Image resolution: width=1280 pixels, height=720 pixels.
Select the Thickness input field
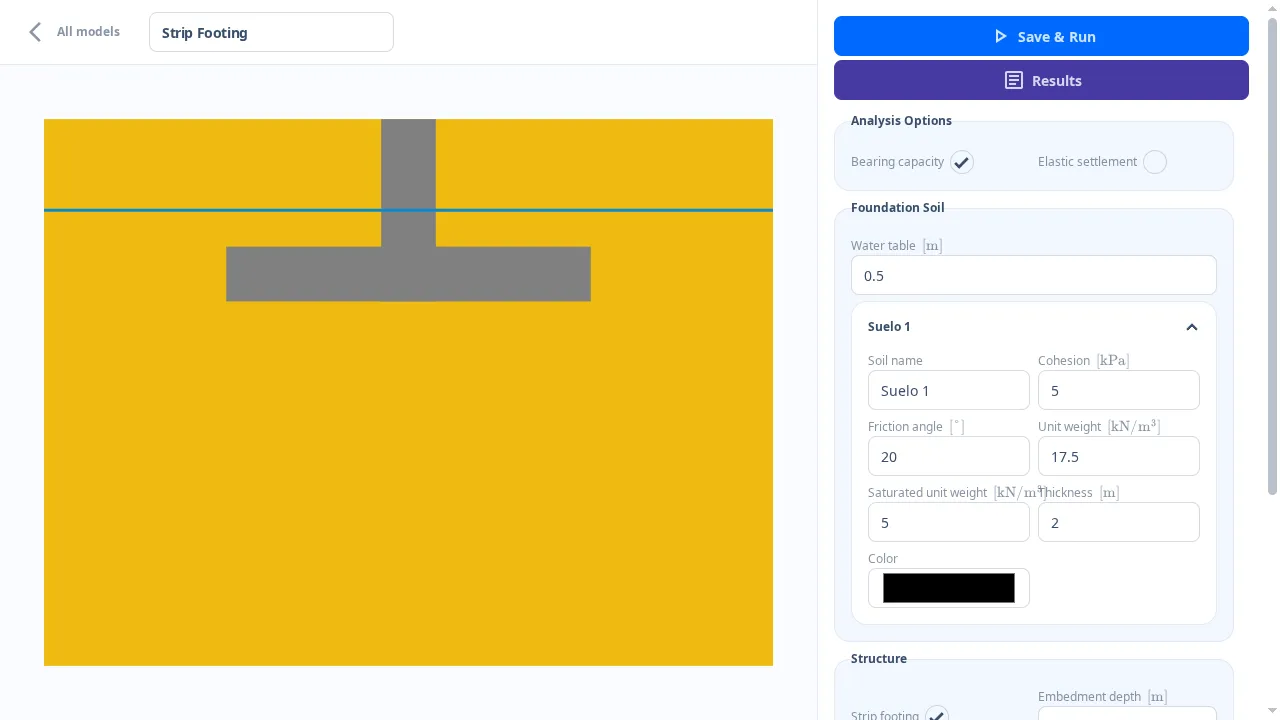tap(1119, 522)
